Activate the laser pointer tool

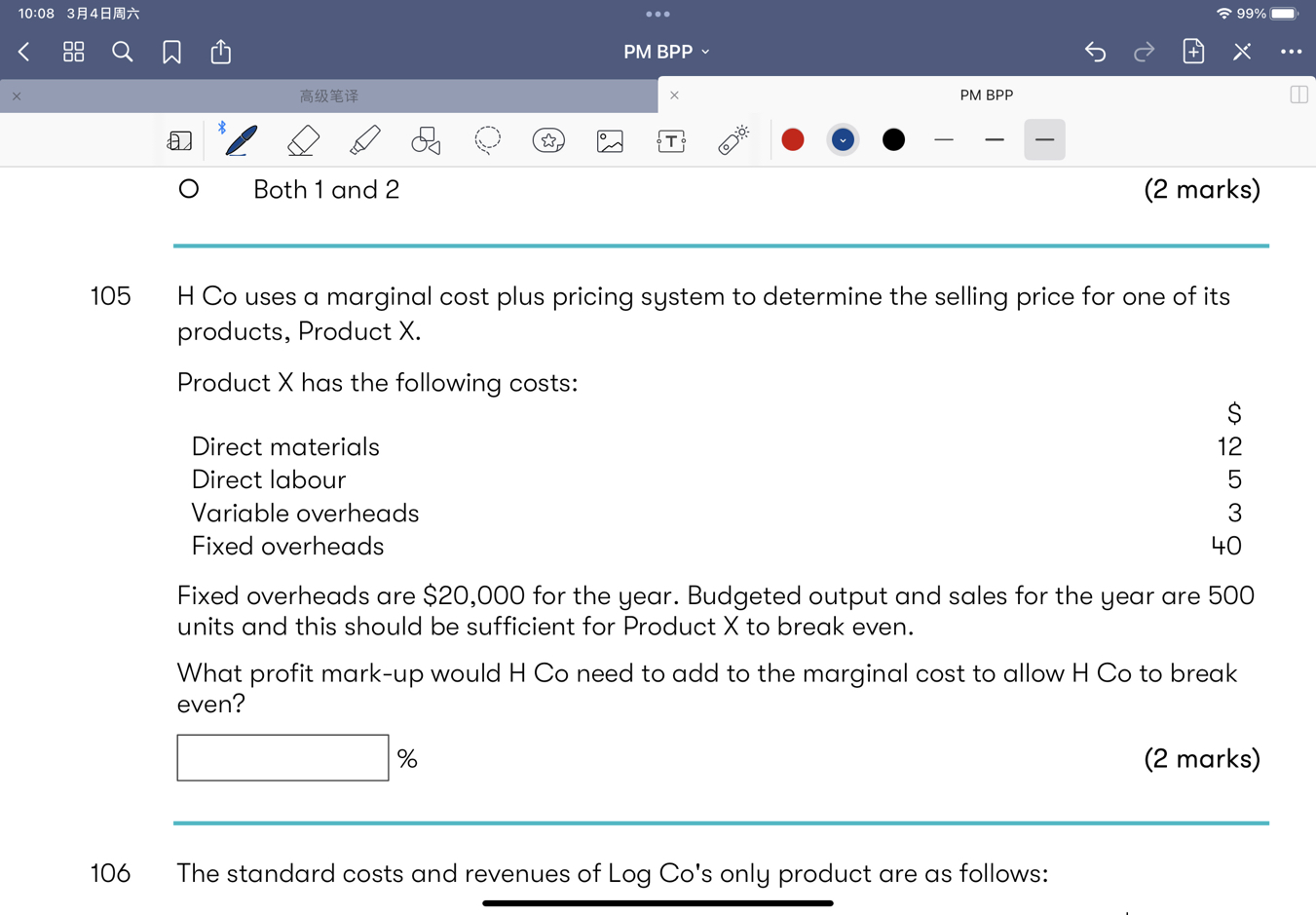[x=733, y=140]
